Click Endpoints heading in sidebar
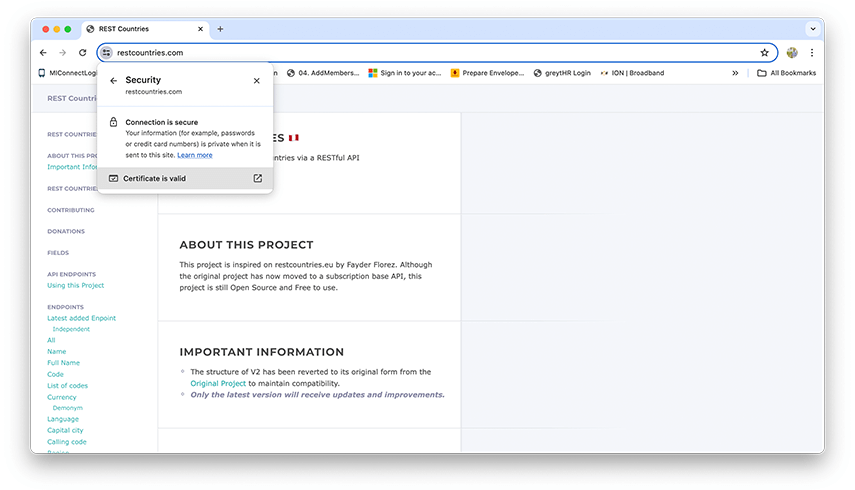Image resolution: width=855 pixels, height=490 pixels. coord(65,307)
